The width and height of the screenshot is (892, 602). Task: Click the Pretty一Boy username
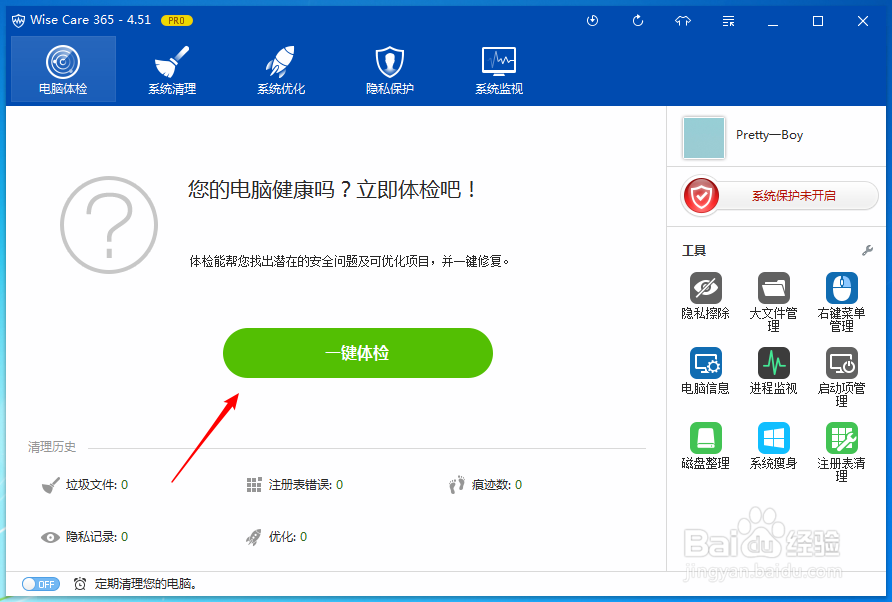(x=769, y=135)
